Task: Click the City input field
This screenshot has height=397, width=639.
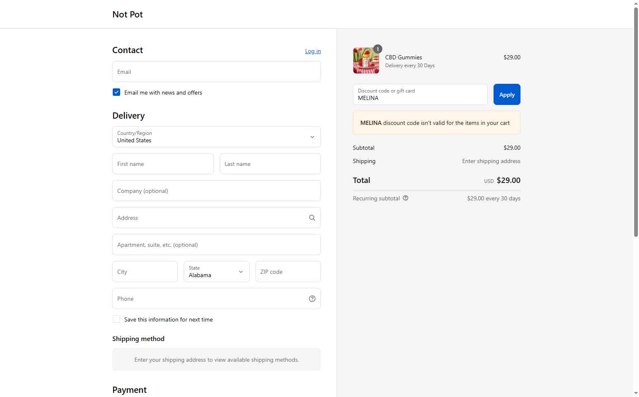Action: pos(145,271)
